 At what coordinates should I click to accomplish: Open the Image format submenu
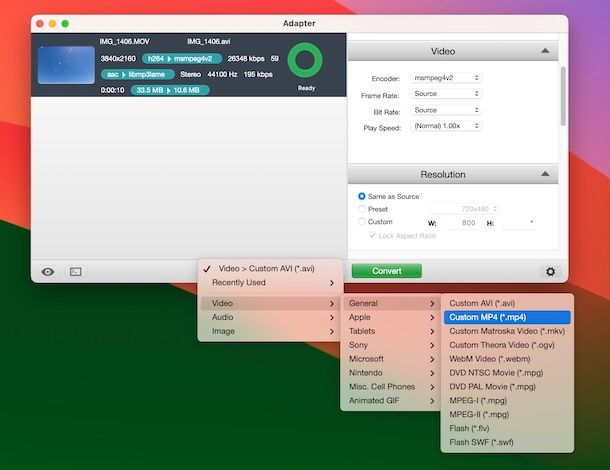coord(270,331)
